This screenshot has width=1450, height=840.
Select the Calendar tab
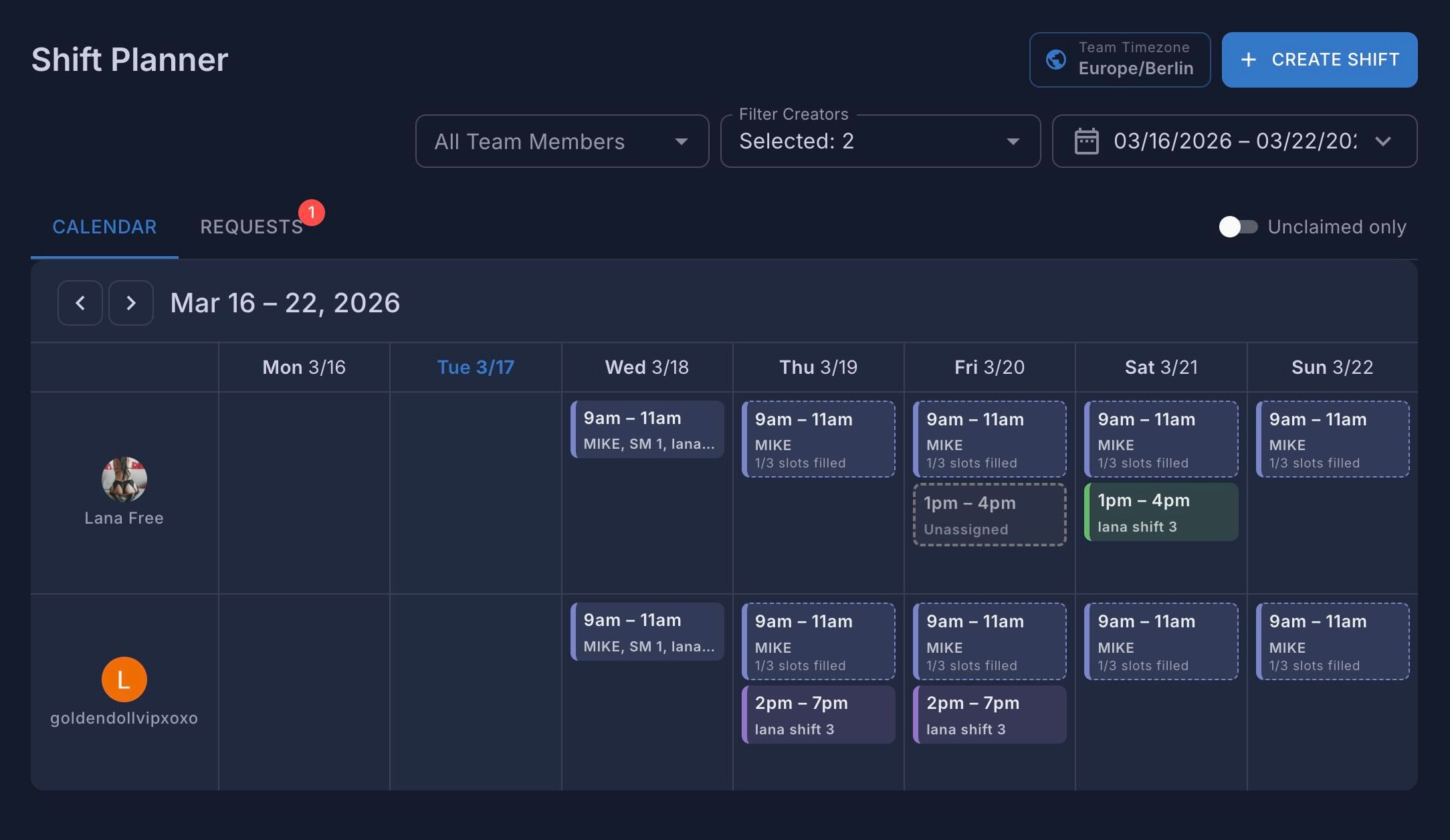(x=104, y=227)
